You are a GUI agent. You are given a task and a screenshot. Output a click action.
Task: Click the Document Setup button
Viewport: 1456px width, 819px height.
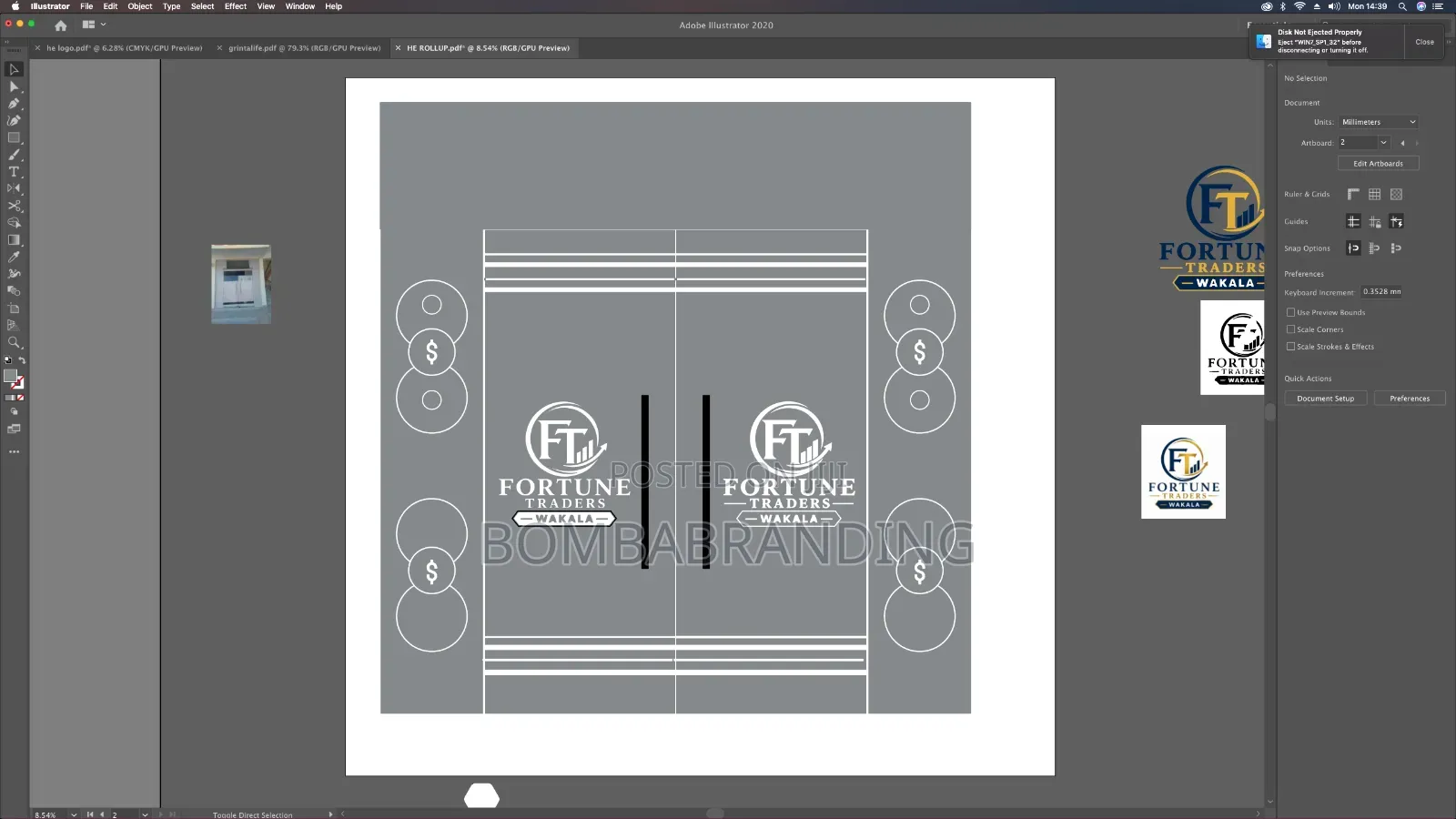pos(1325,399)
